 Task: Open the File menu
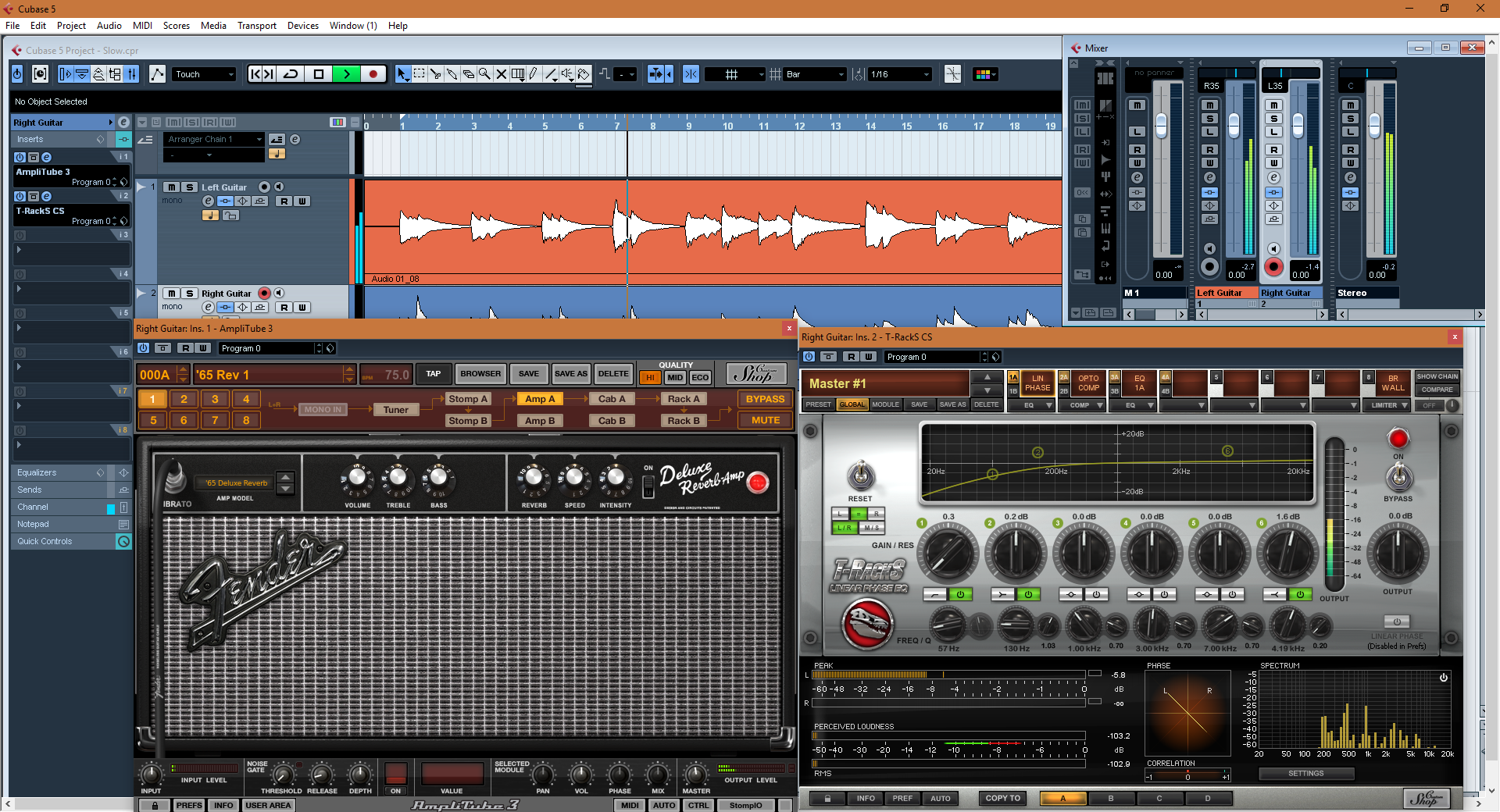click(x=12, y=26)
